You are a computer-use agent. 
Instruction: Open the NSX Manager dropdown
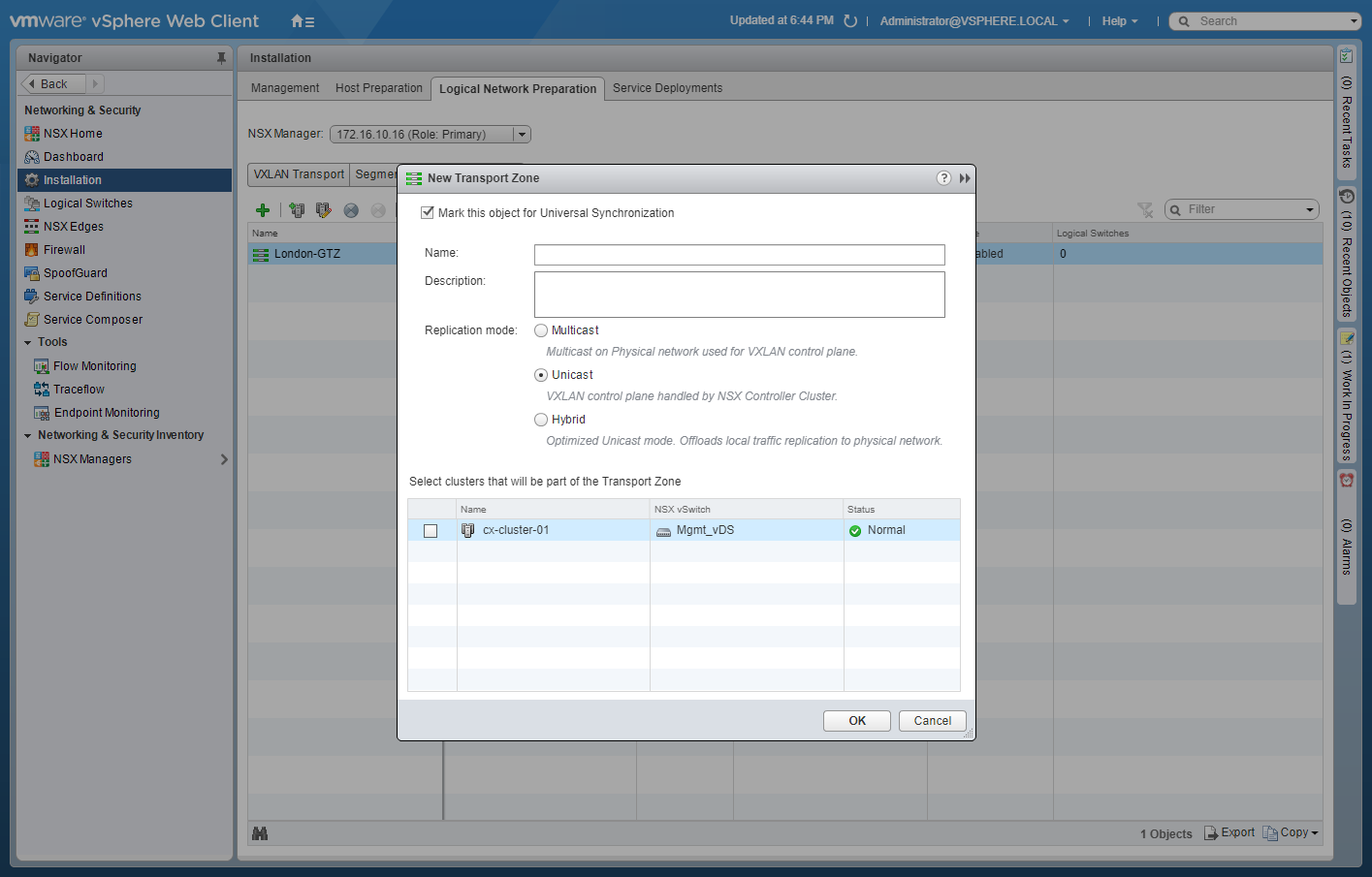pos(522,135)
